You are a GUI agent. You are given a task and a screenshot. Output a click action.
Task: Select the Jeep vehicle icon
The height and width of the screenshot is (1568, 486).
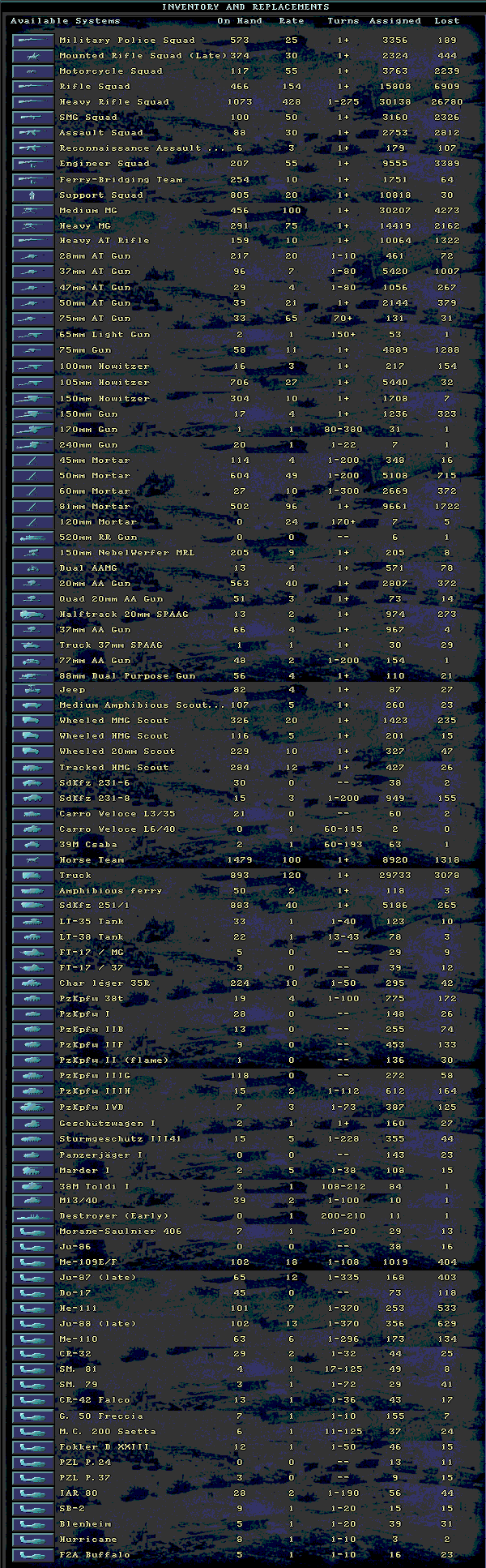(x=33, y=689)
